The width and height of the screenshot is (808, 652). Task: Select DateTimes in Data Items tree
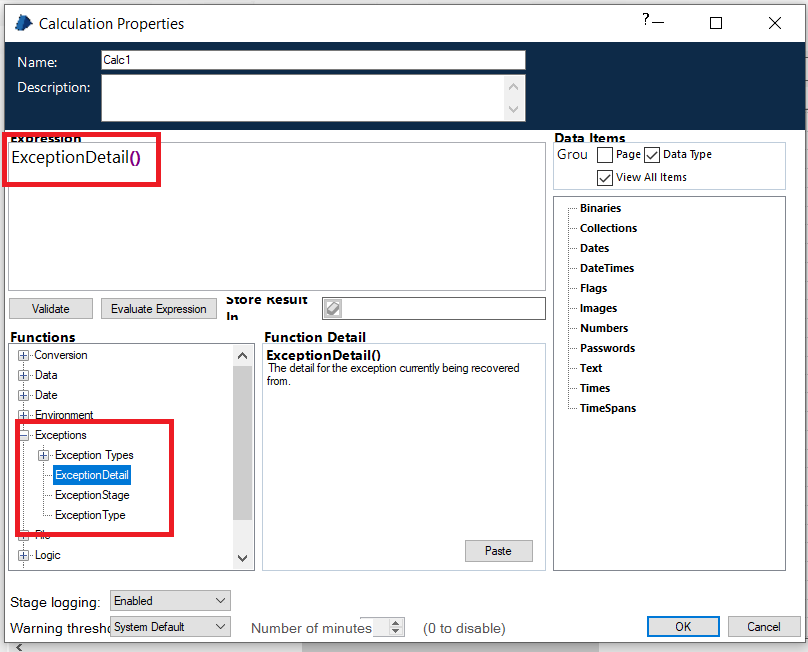[607, 268]
